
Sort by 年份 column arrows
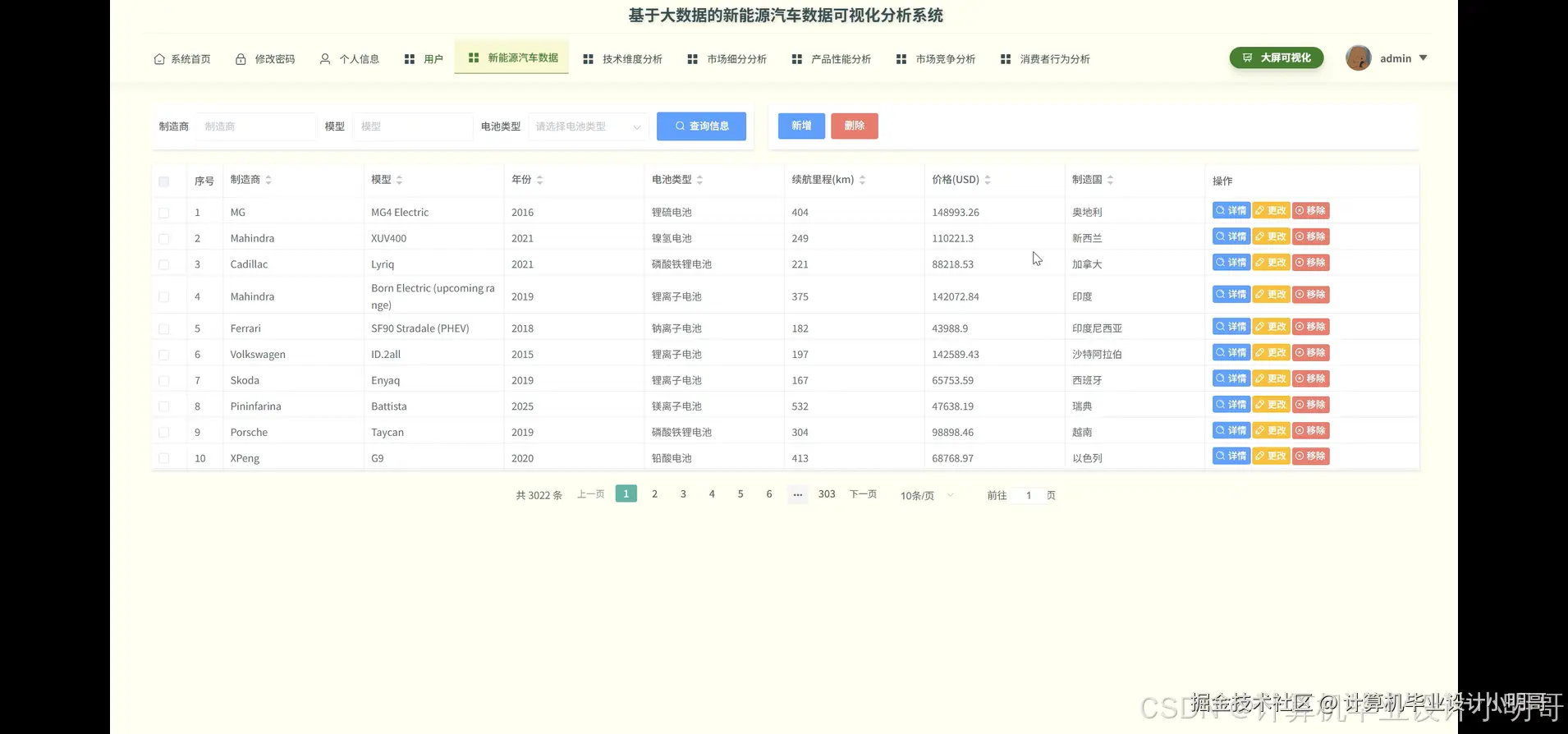click(x=539, y=180)
